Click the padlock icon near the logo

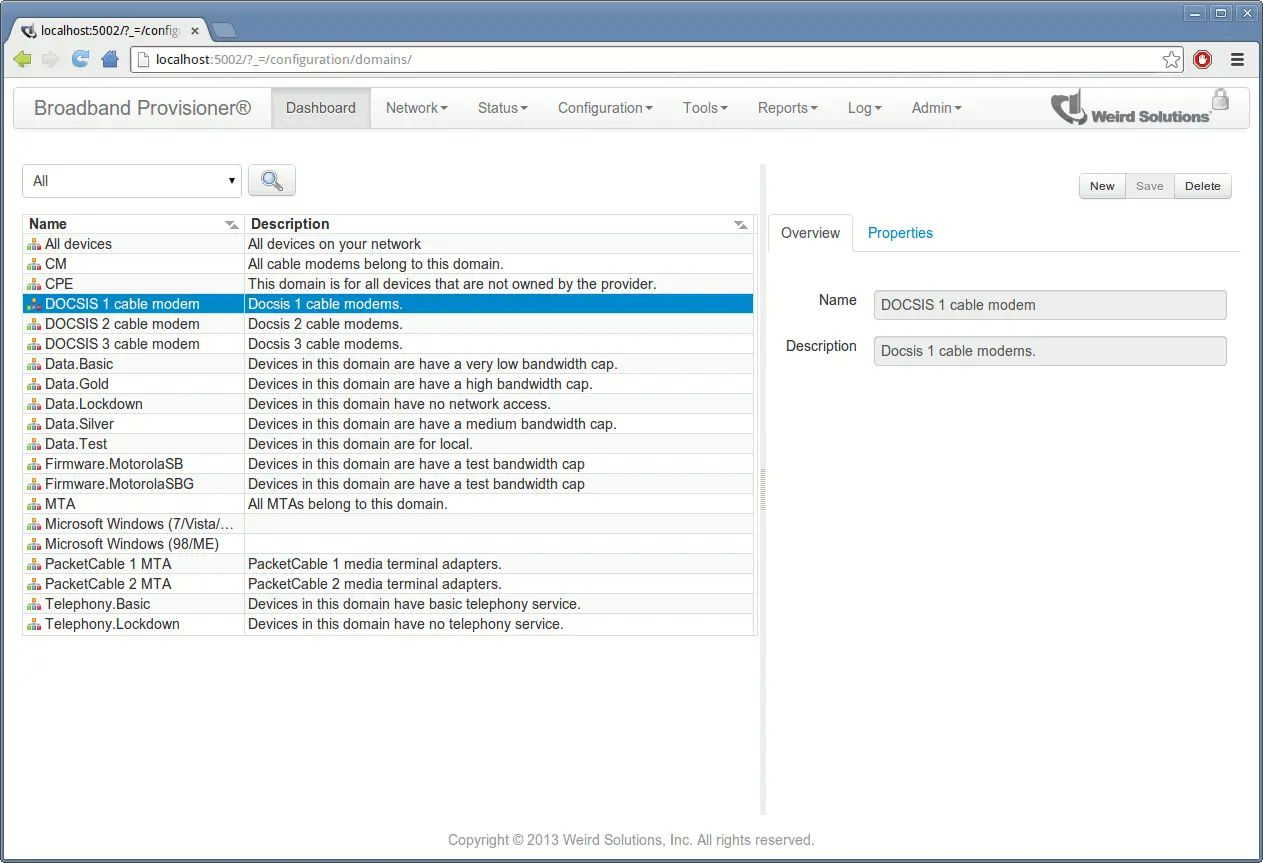[1220, 100]
